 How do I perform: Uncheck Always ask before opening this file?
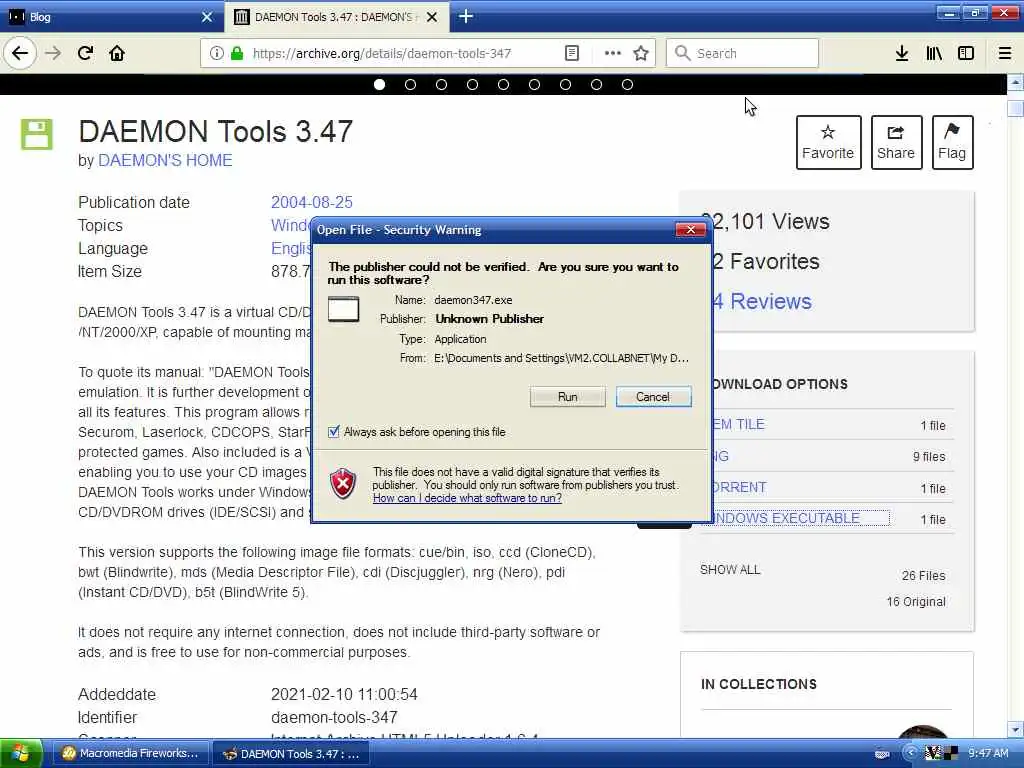[334, 432]
